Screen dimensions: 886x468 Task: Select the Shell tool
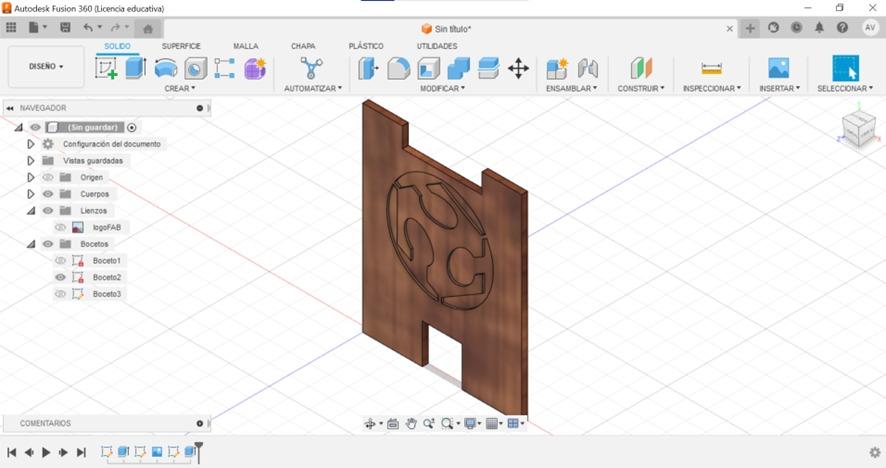428,68
